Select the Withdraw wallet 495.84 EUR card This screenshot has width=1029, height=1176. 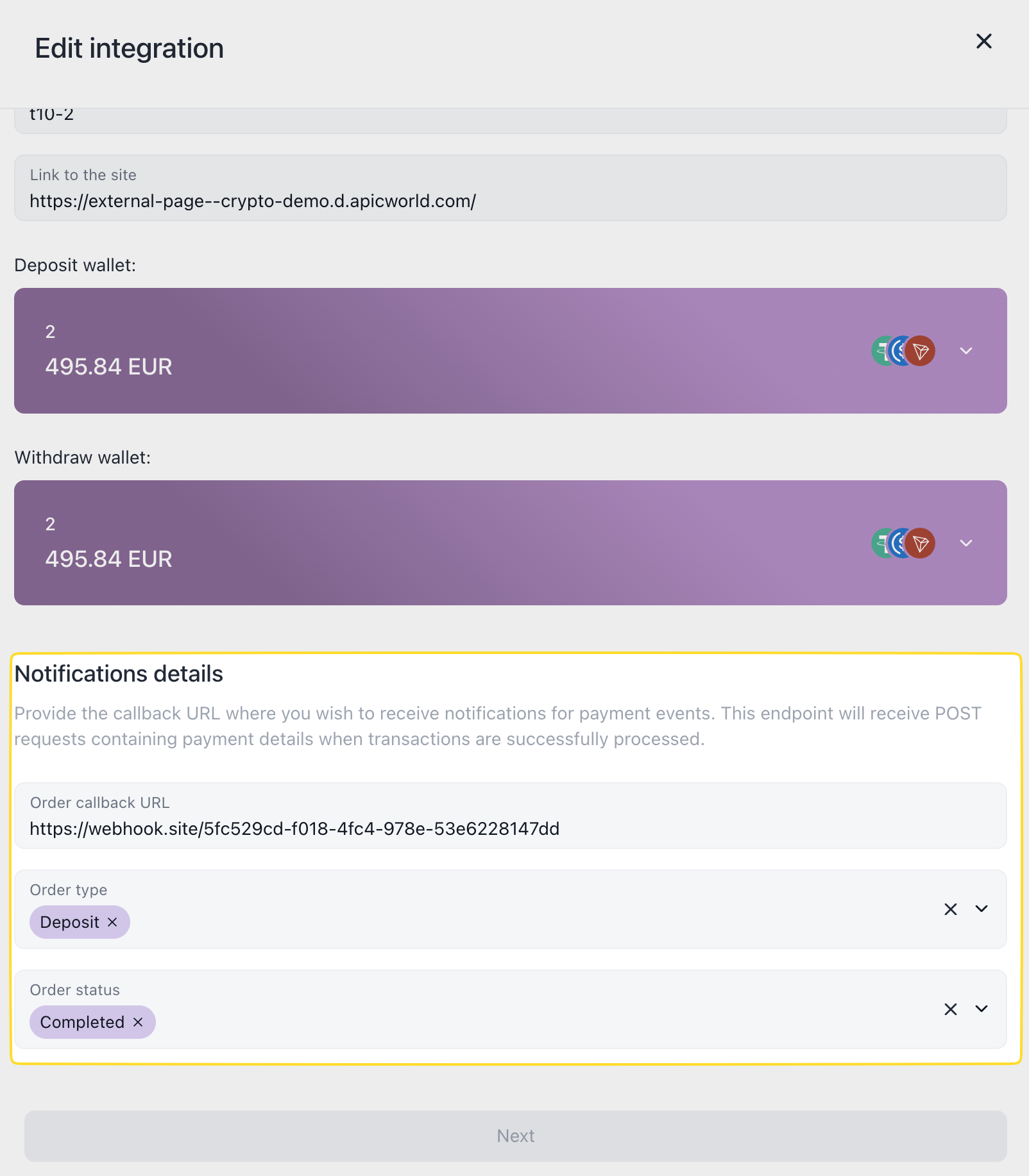449,543
